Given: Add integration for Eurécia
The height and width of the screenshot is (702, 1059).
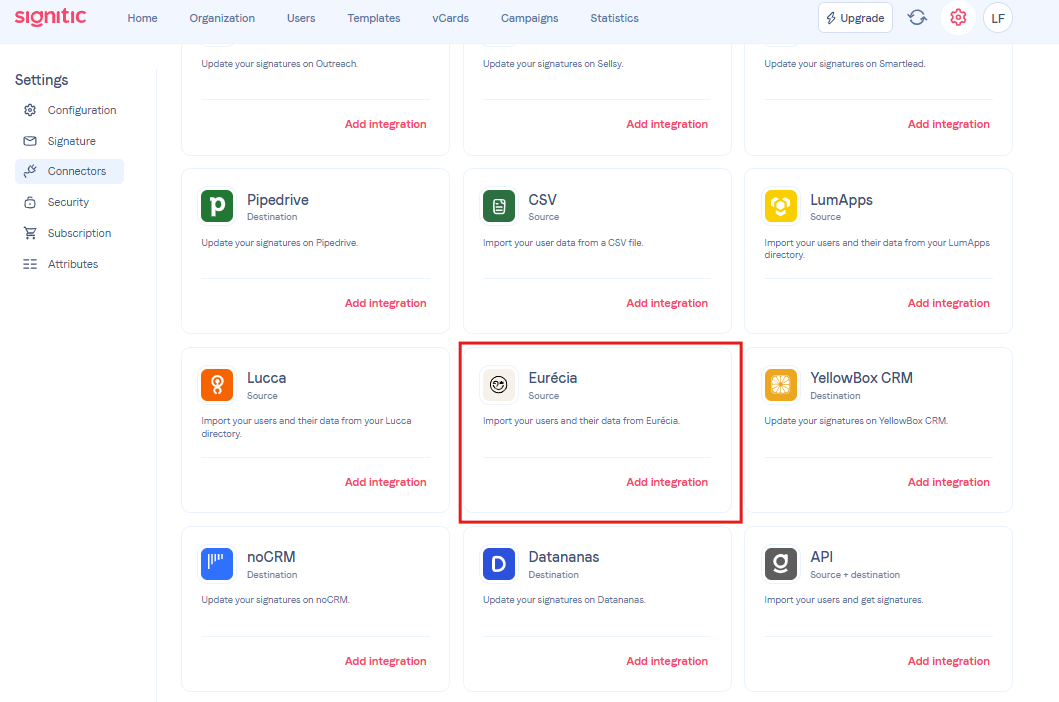Looking at the screenshot, I should (x=667, y=482).
